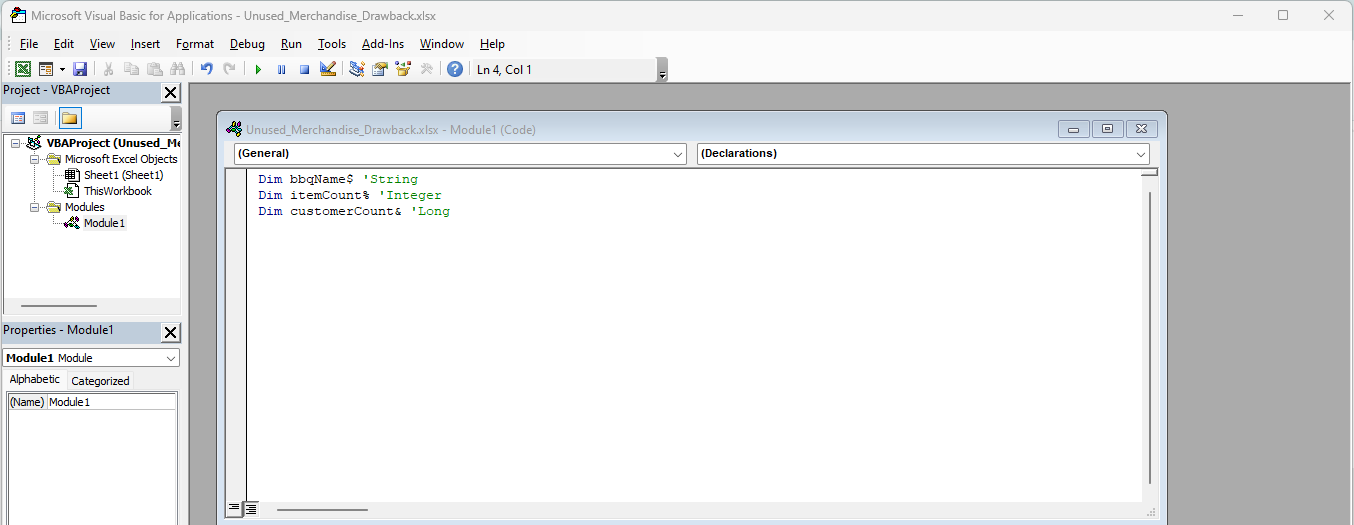Save the workbook with disk icon
The image size is (1354, 525).
(x=80, y=69)
